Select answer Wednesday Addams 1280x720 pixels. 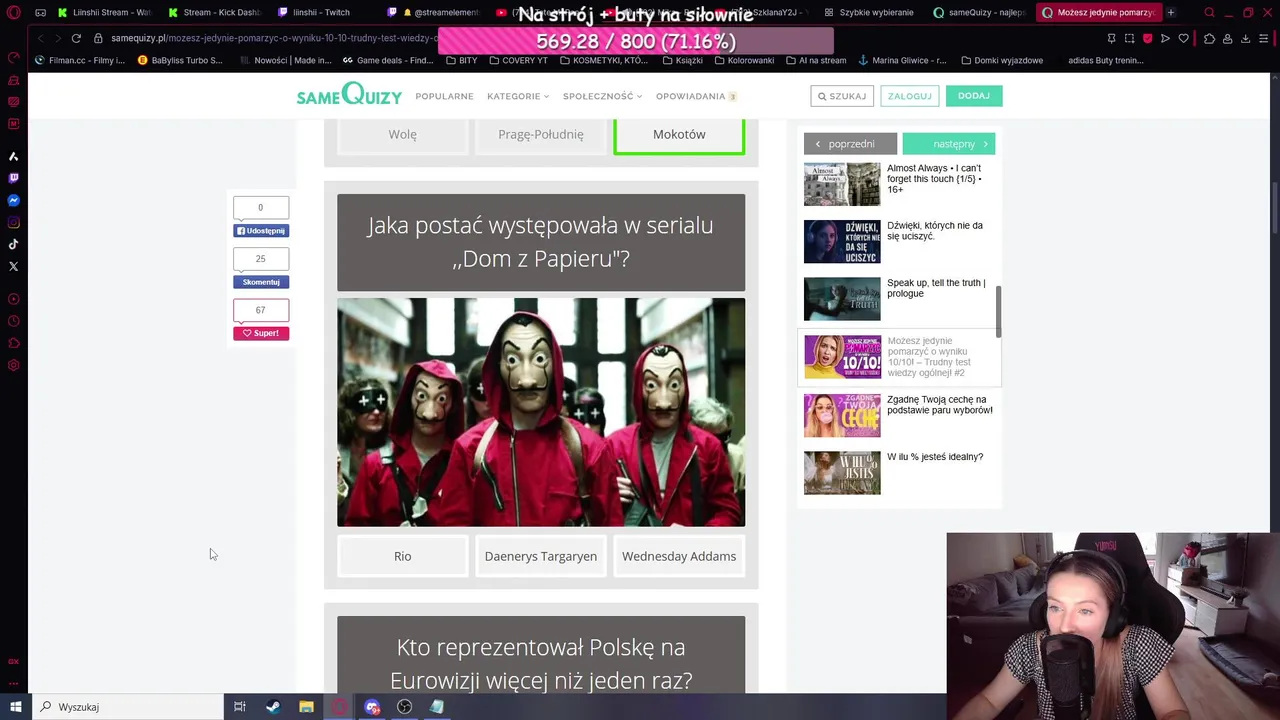679,556
